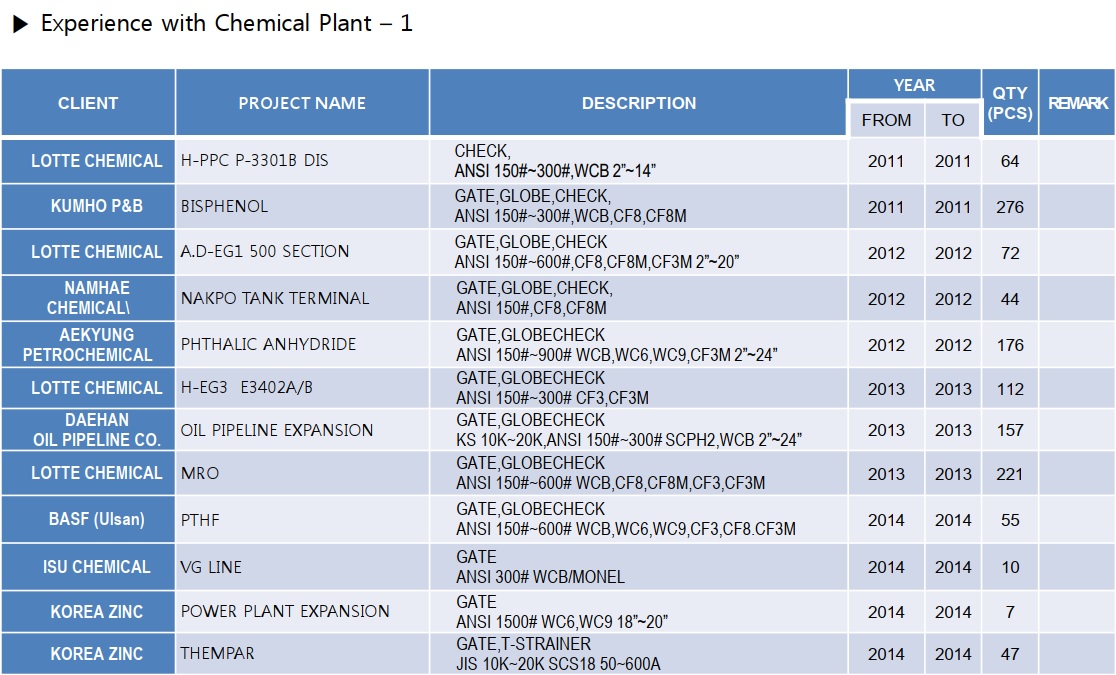Click the ISU CHEMICAL client cell
The width and height of the screenshot is (1116, 675).
(x=96, y=567)
